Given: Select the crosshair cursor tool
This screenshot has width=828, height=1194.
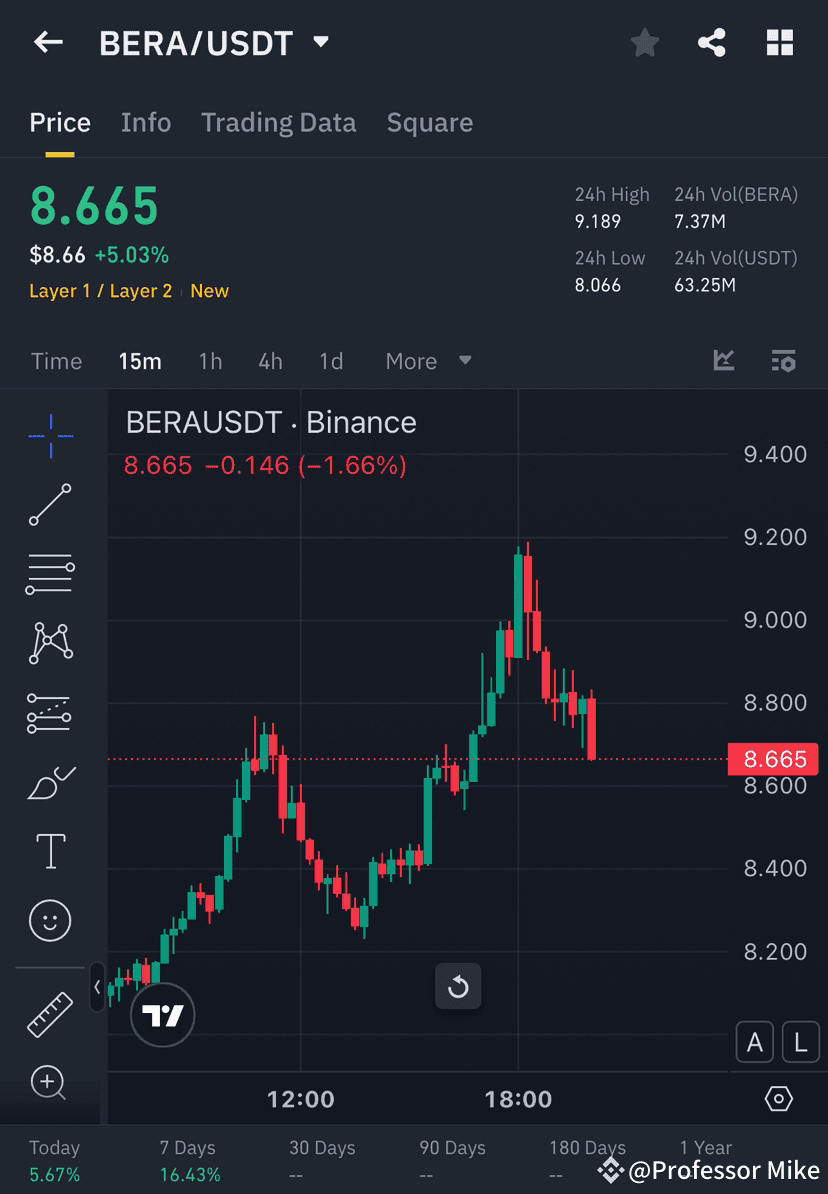Looking at the screenshot, I should pos(50,435).
